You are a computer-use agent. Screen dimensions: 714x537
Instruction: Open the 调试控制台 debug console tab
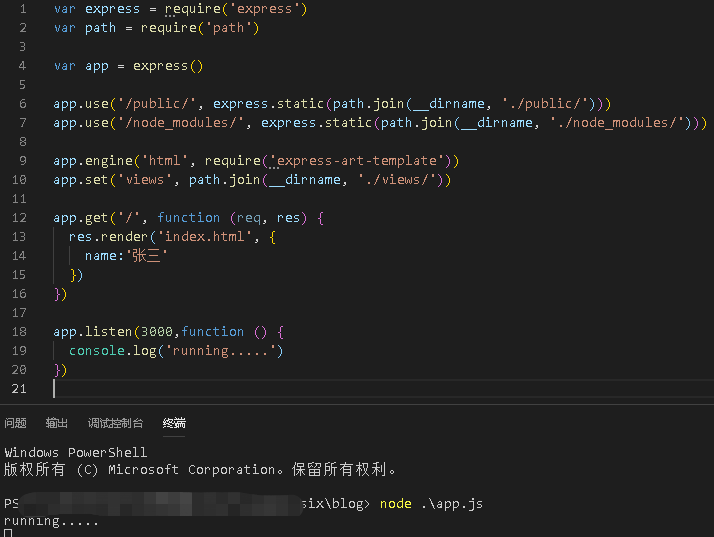115,423
